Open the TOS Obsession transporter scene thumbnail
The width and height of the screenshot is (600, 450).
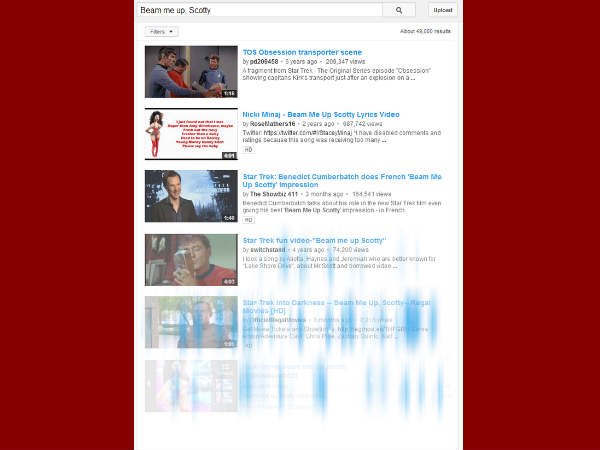(191, 72)
